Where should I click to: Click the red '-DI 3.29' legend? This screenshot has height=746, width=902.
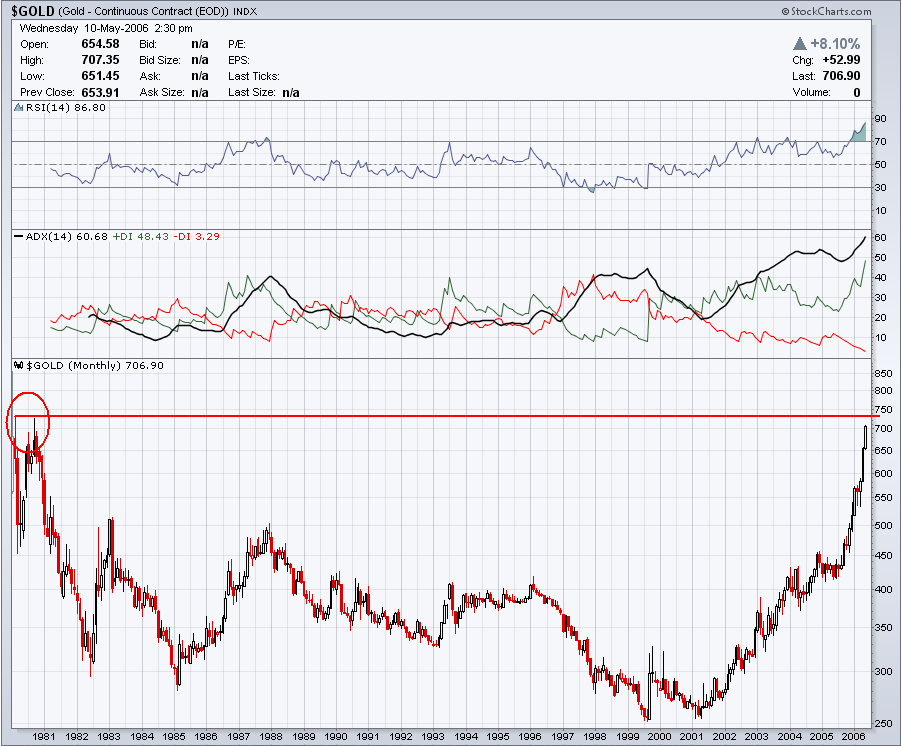point(196,236)
